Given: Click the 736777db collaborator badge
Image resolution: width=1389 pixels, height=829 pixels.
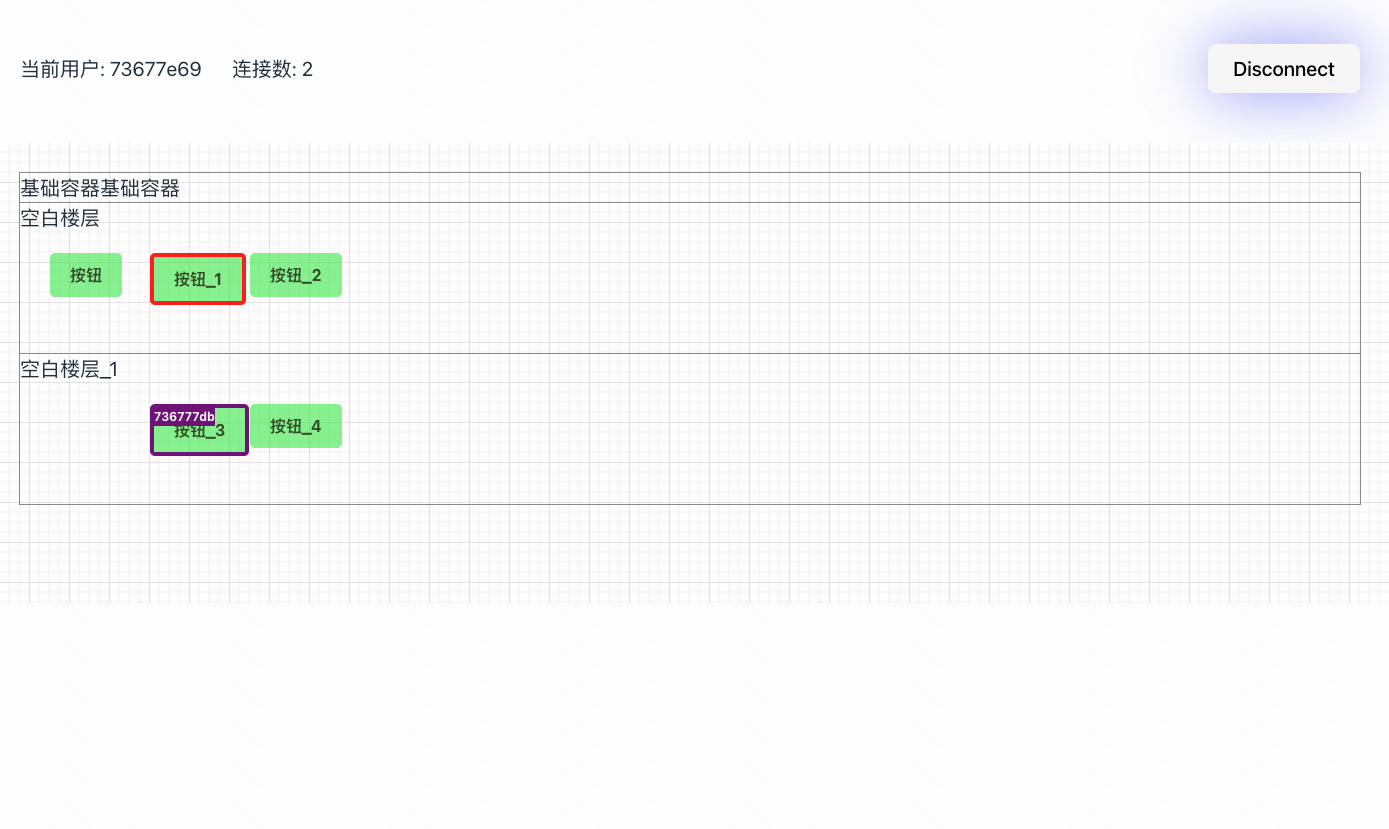Looking at the screenshot, I should [x=184, y=417].
